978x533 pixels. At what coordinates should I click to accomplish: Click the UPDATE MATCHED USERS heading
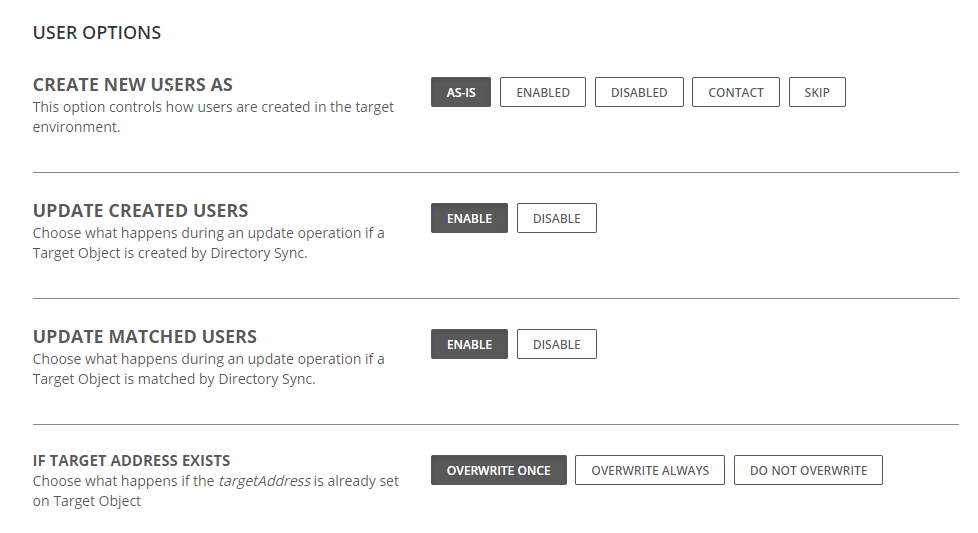[145, 337]
